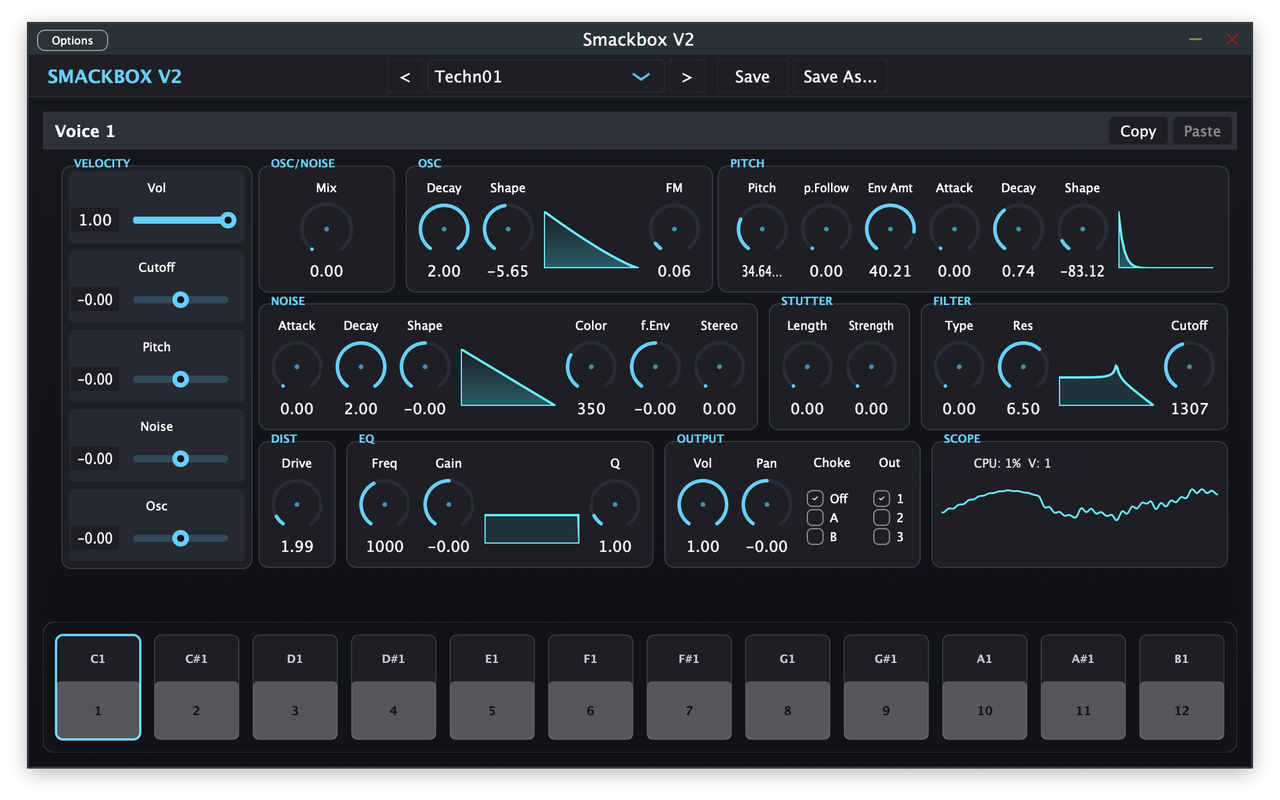This screenshot has height=800, width=1280.
Task: Enable Out 2 checkbox
Action: 881,517
